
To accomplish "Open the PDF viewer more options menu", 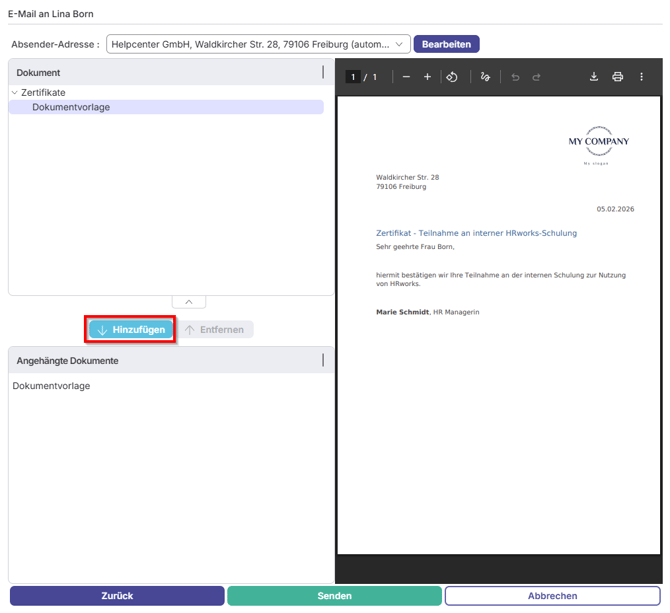I will click(642, 77).
